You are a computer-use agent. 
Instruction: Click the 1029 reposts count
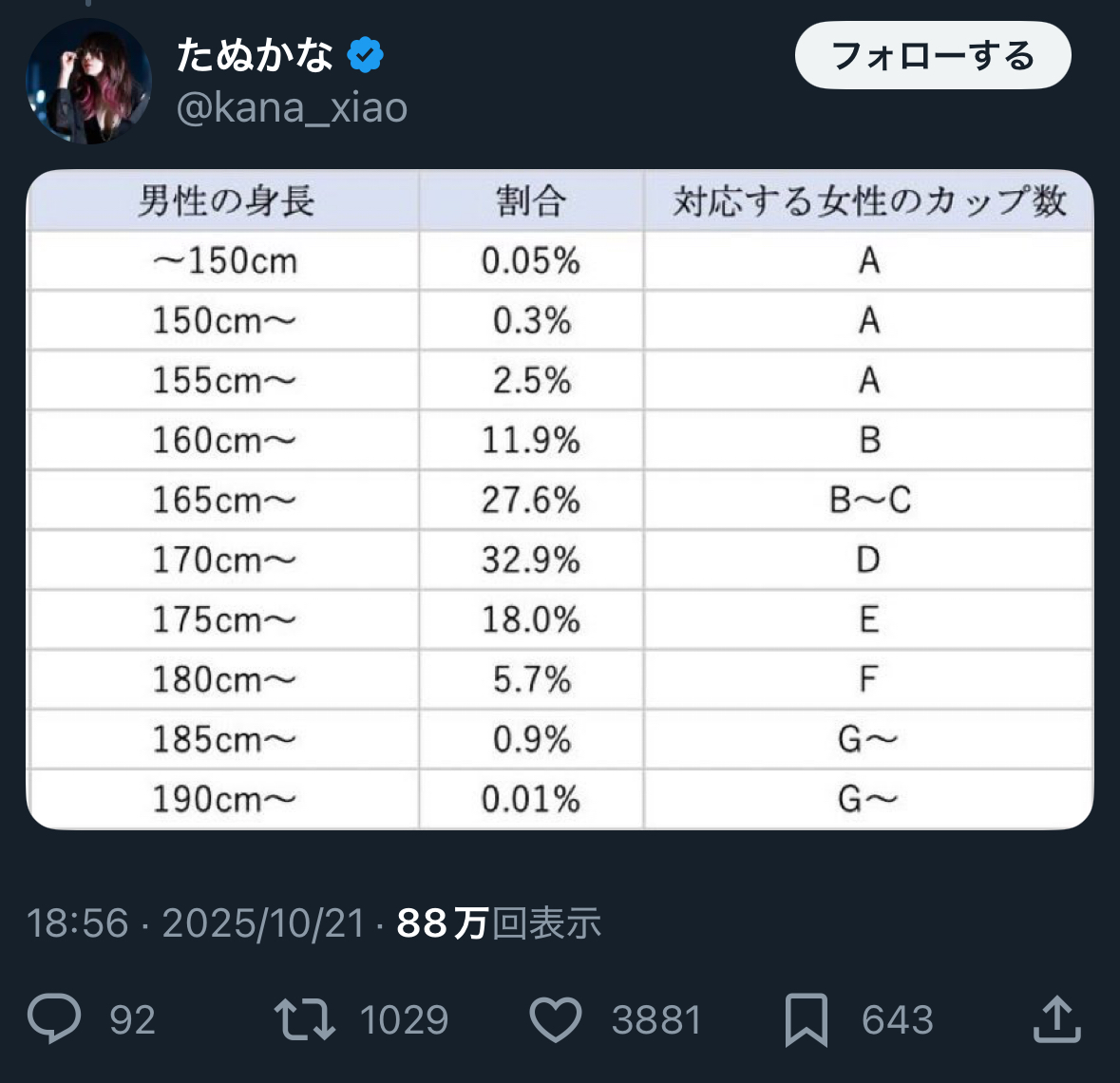tap(404, 1020)
